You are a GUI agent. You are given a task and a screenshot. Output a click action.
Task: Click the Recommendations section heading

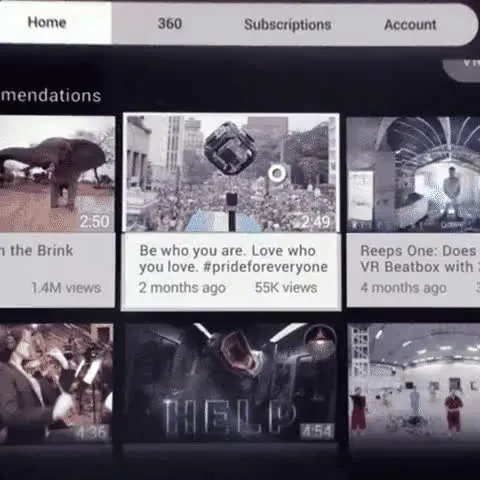[x=50, y=96]
